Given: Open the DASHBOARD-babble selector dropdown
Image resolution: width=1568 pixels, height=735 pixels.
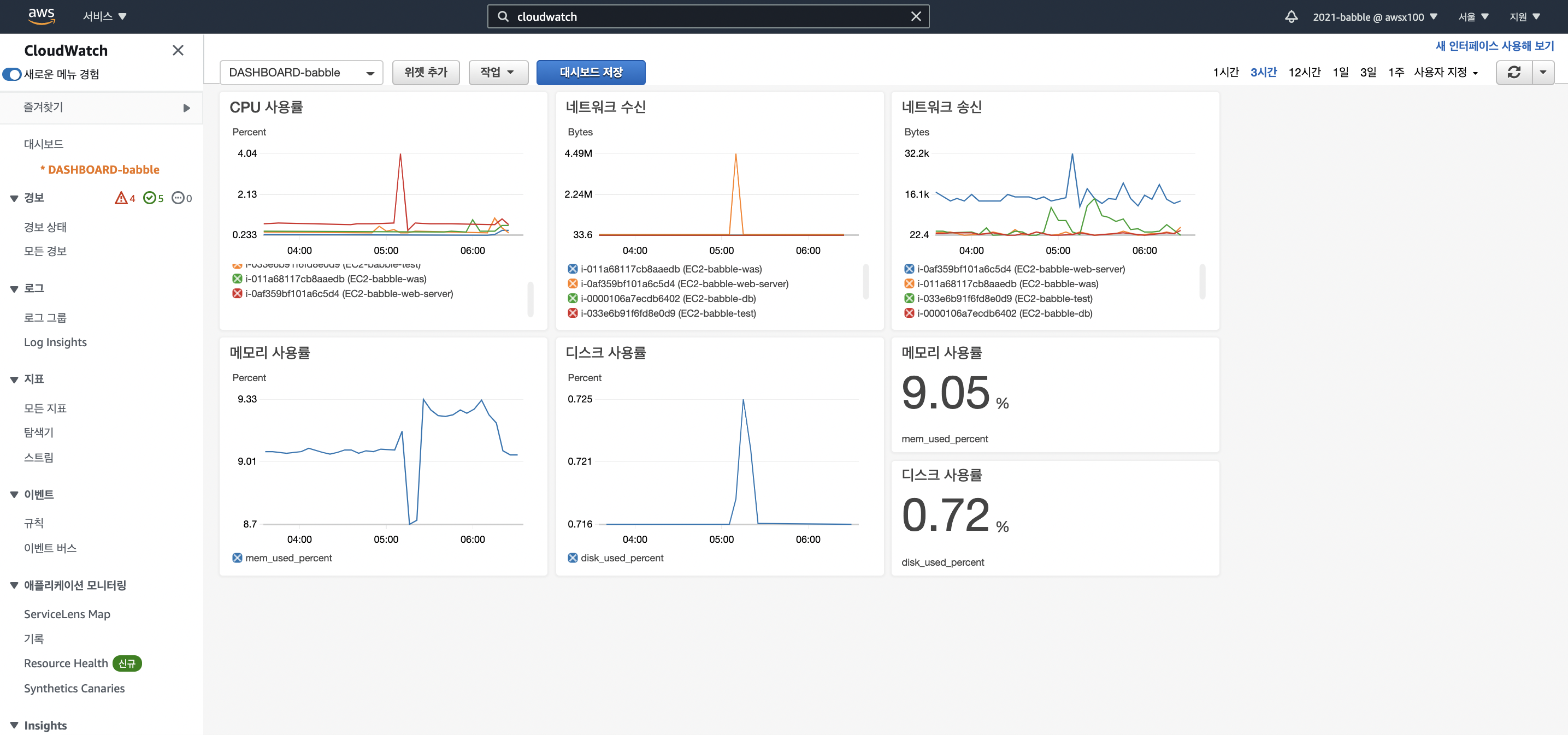Looking at the screenshot, I should (x=300, y=73).
